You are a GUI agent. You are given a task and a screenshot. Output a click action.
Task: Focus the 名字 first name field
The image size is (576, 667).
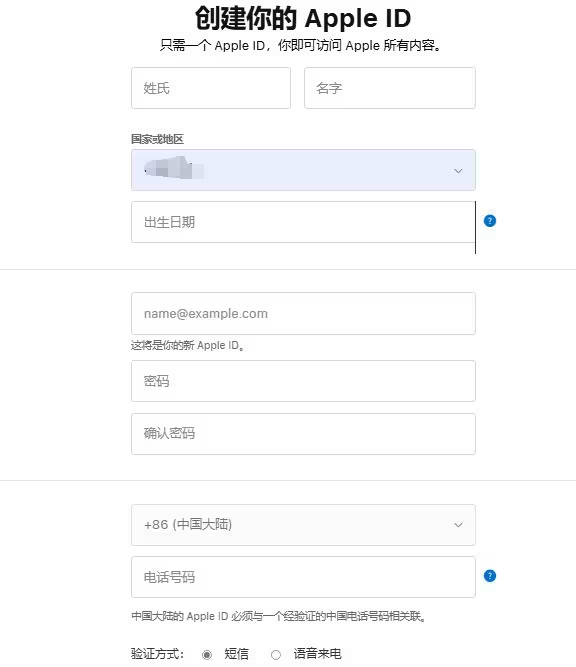click(x=390, y=88)
